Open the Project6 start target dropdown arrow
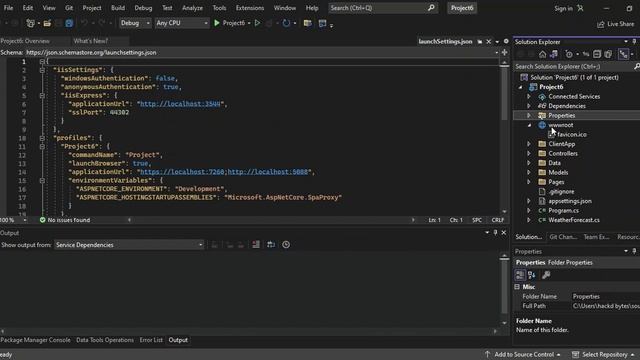640x360 pixels. pos(249,23)
